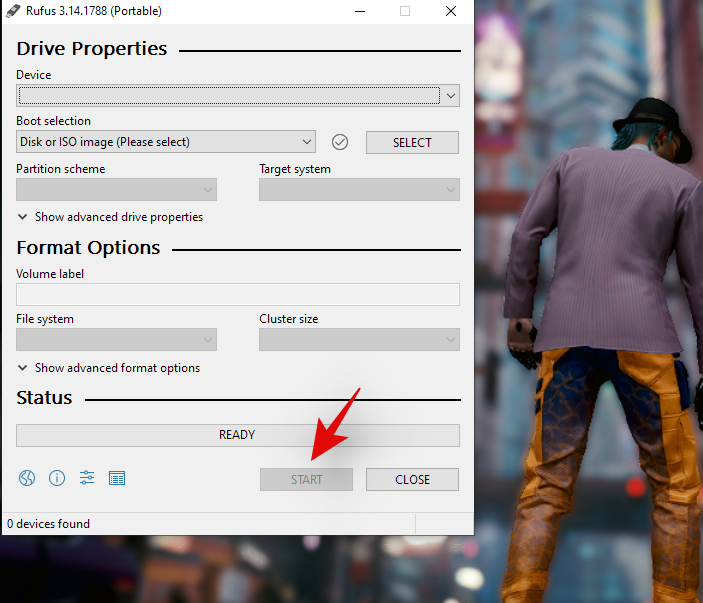Open the File system dropdown
Screen dimensions: 703x603
pos(116,340)
